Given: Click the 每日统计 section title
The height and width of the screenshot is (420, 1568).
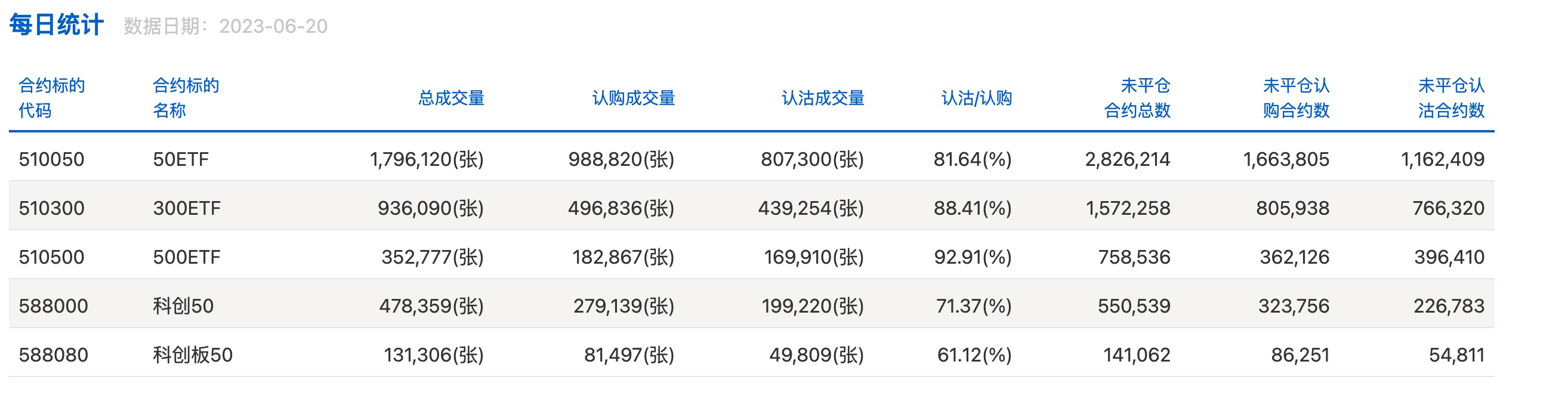Looking at the screenshot, I should point(56,26).
